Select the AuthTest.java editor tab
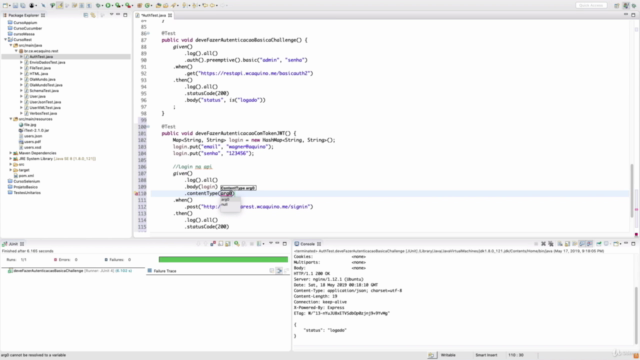The height and width of the screenshot is (360, 640). [154, 15]
